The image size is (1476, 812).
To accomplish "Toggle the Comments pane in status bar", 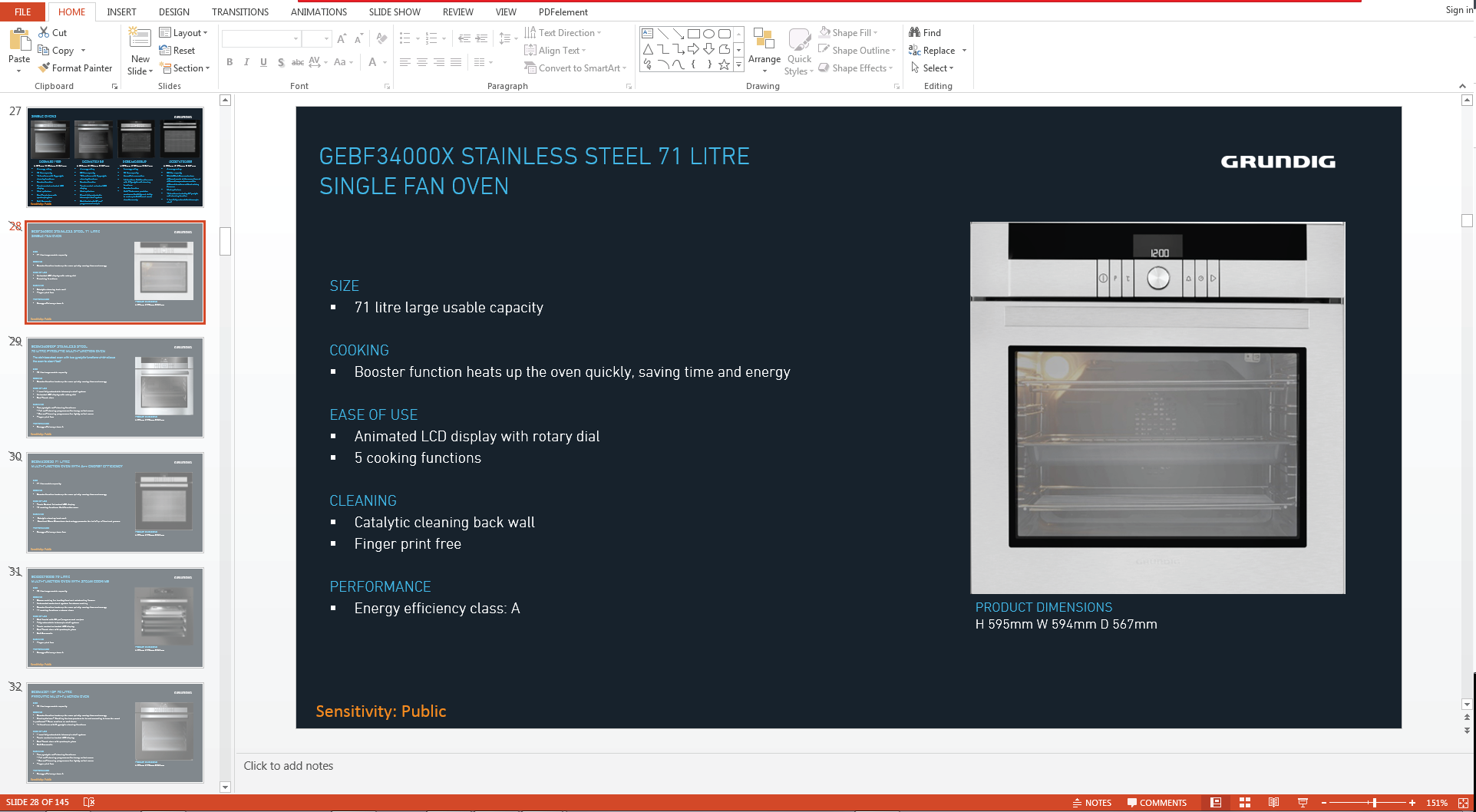I will click(x=1157, y=803).
